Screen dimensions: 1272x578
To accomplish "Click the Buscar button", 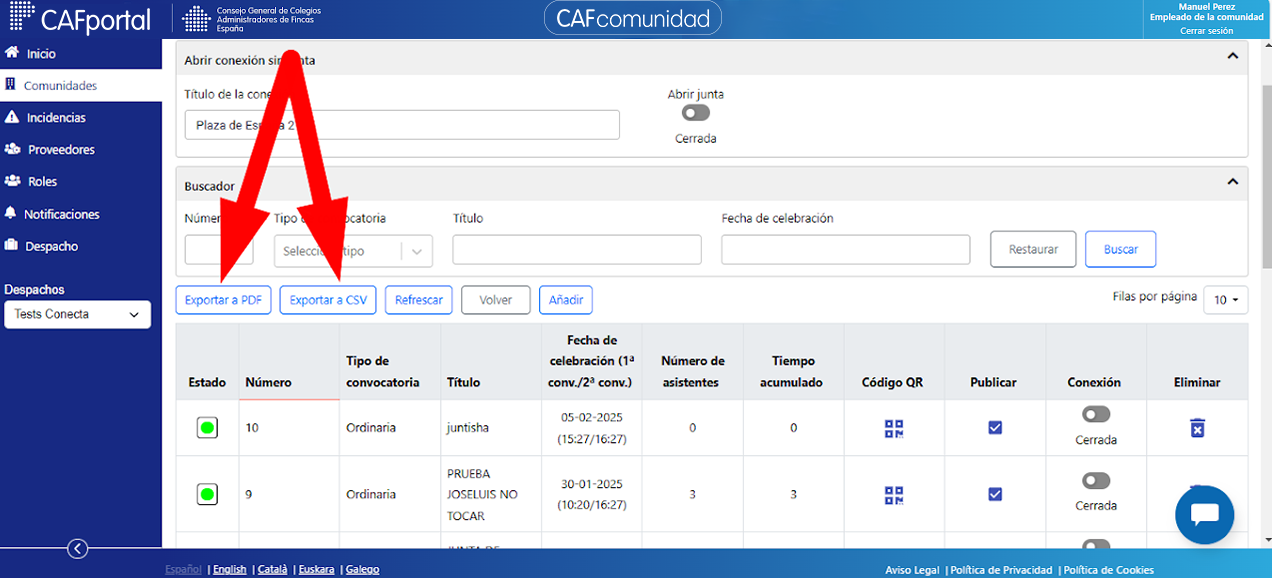I will tap(1120, 249).
